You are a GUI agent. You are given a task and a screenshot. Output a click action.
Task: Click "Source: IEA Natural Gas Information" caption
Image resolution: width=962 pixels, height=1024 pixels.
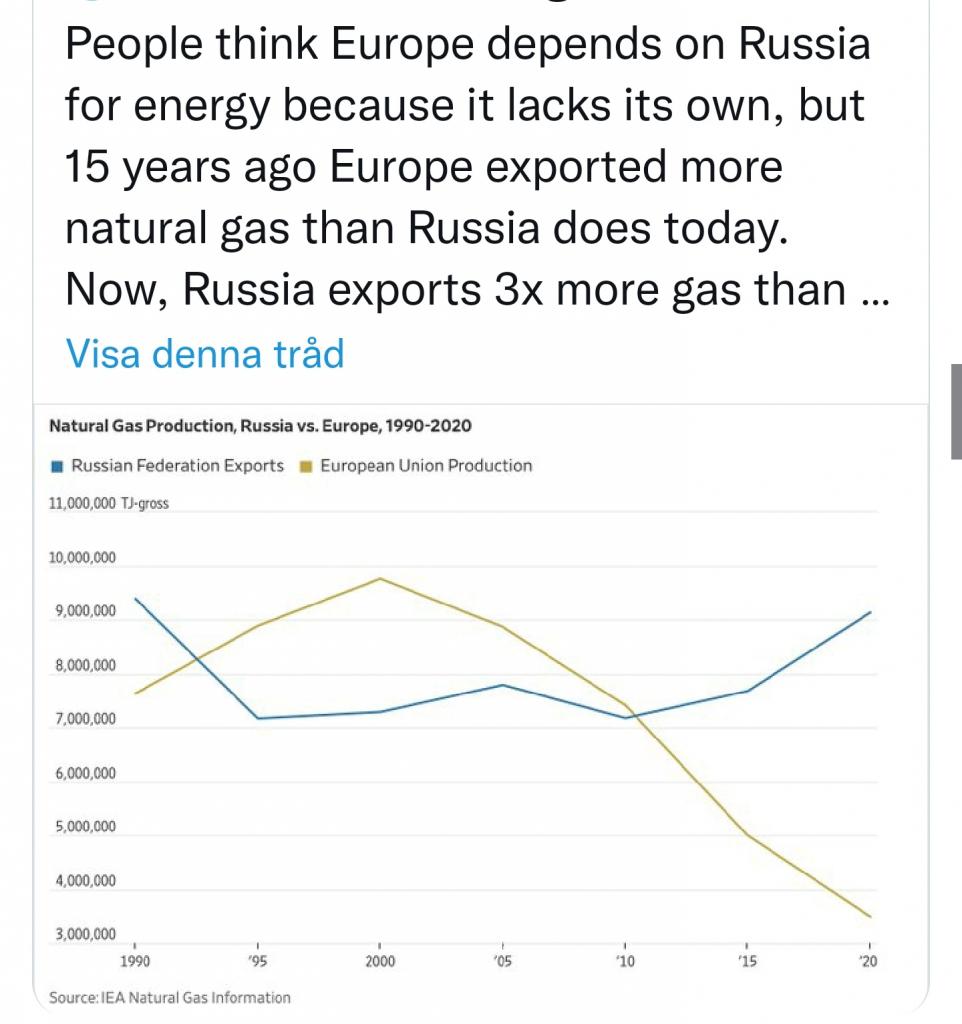[x=170, y=998]
